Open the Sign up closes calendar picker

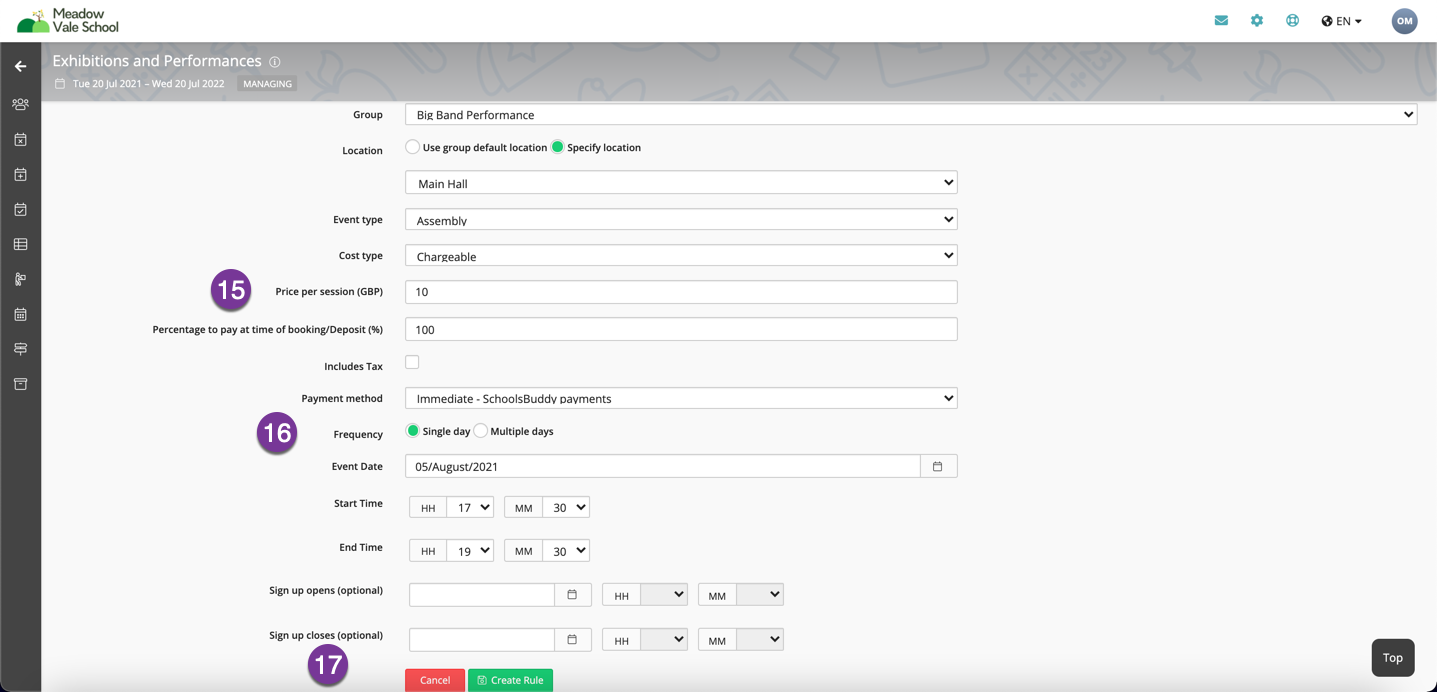572,640
